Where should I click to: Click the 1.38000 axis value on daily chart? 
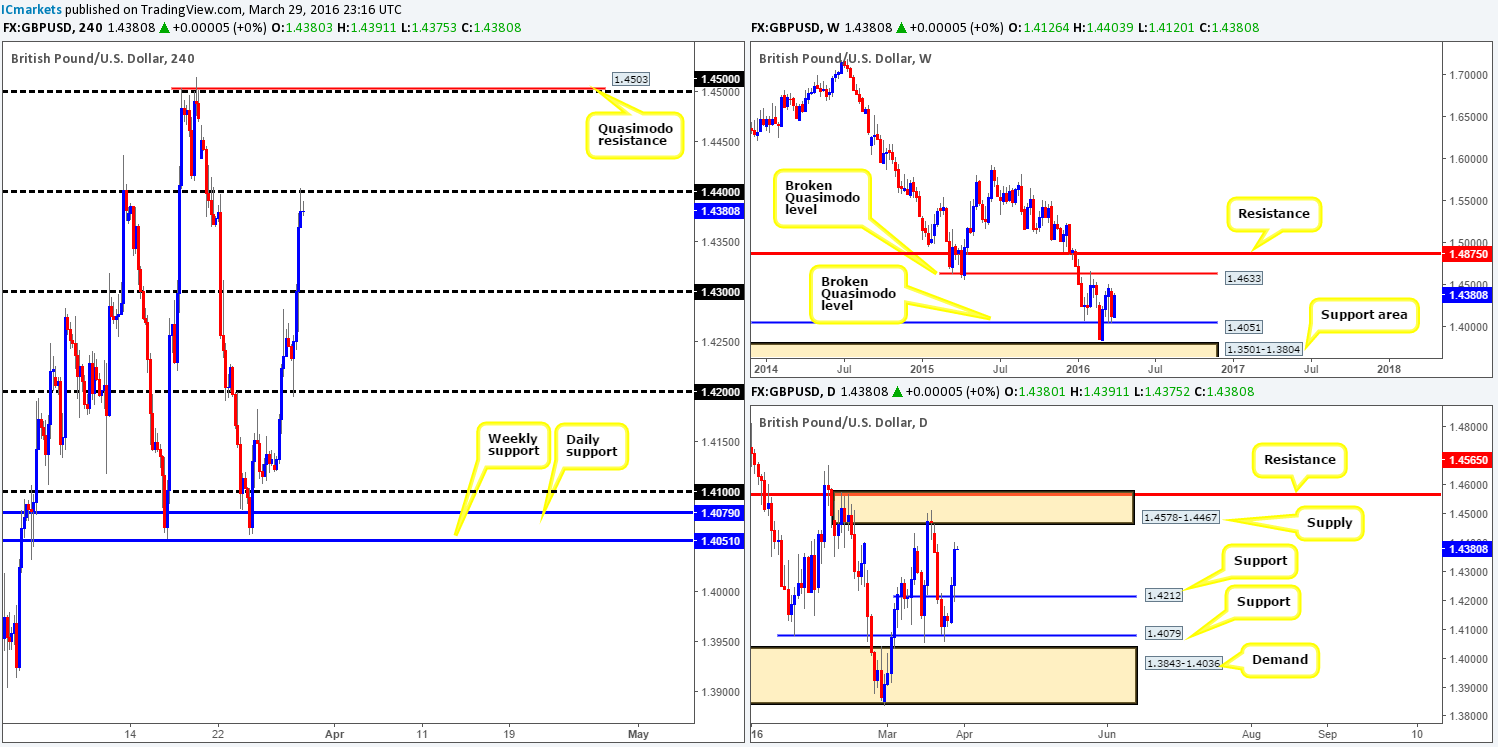[1469, 717]
